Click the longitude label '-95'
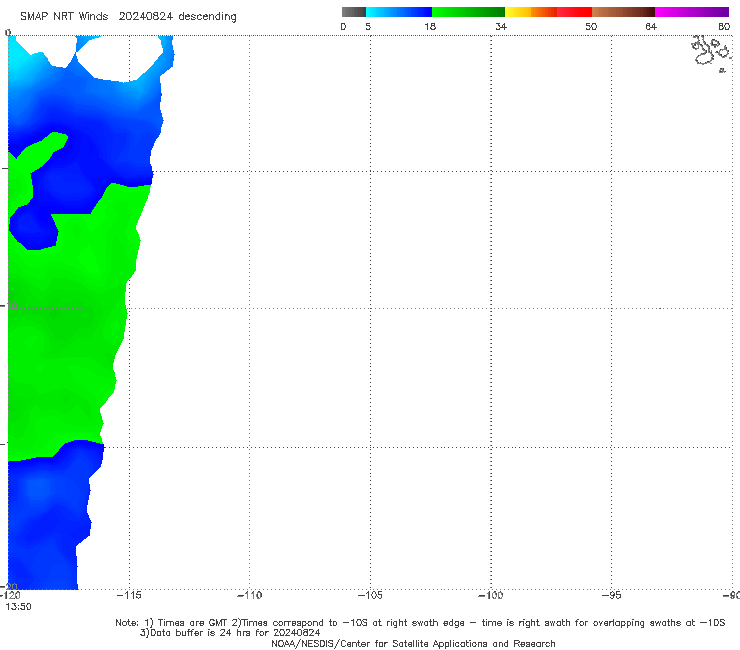Viewport: 740px width, 650px height. (612, 595)
